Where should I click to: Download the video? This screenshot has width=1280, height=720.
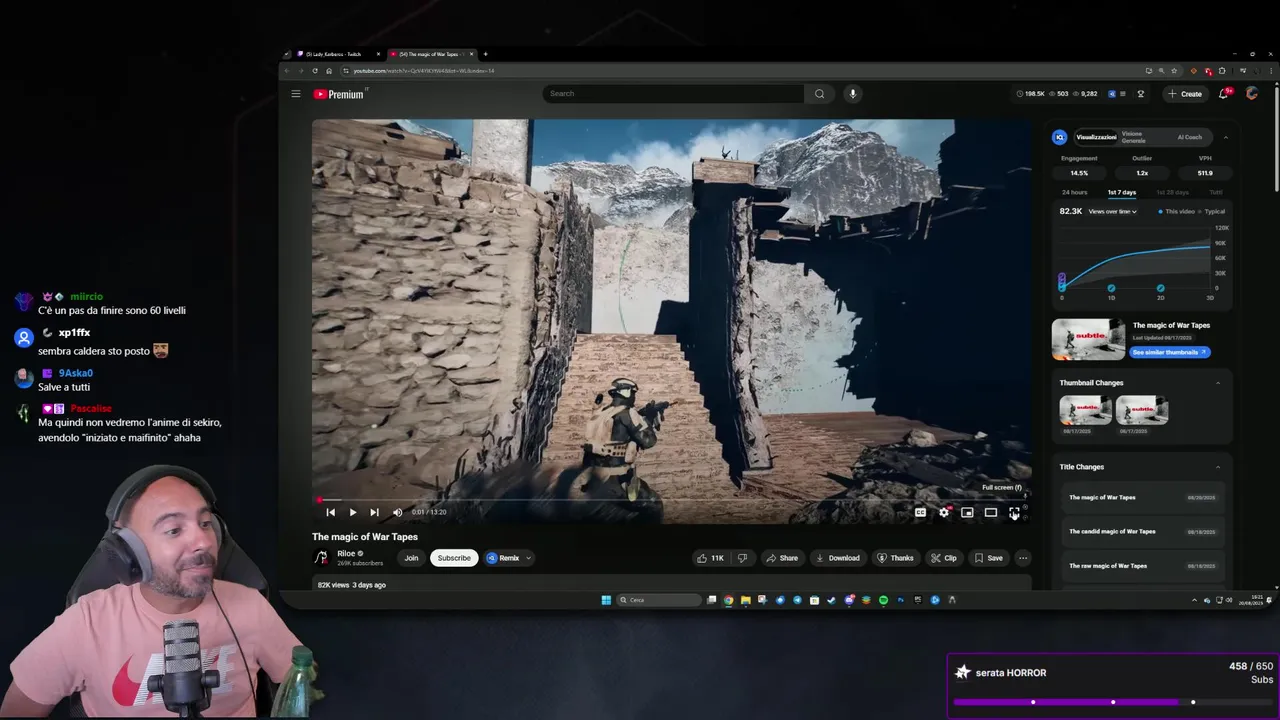tap(838, 558)
